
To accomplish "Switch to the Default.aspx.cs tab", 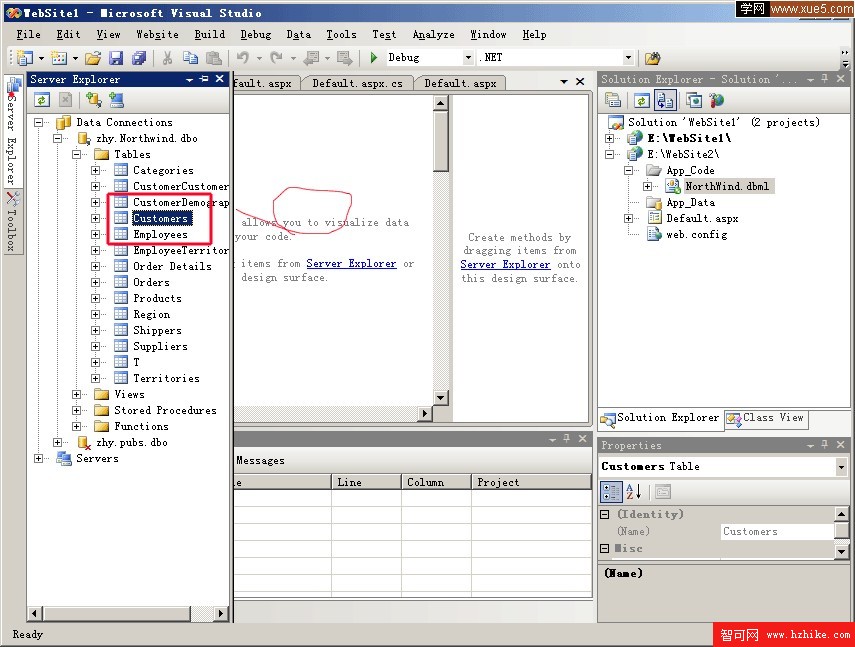I will tap(357, 83).
